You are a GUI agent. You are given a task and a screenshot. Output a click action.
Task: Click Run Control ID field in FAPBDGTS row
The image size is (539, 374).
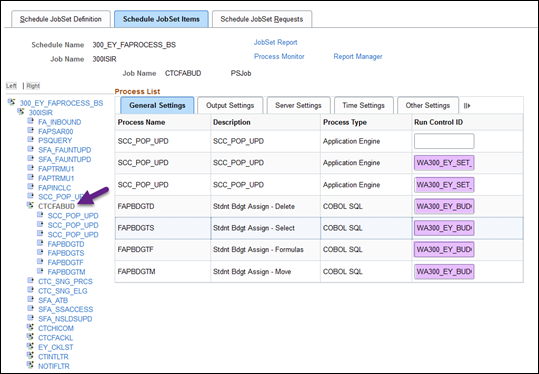(444, 228)
